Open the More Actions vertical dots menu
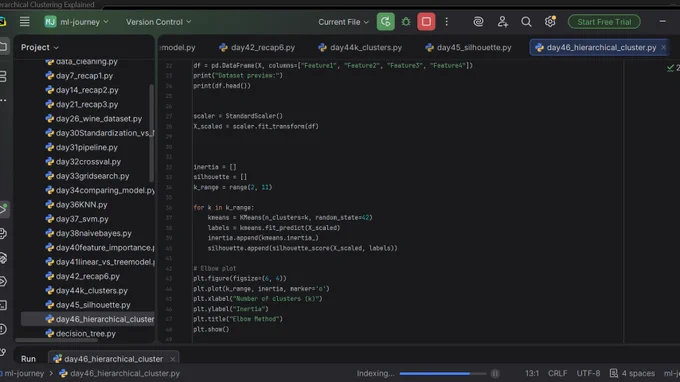 [x=447, y=22]
